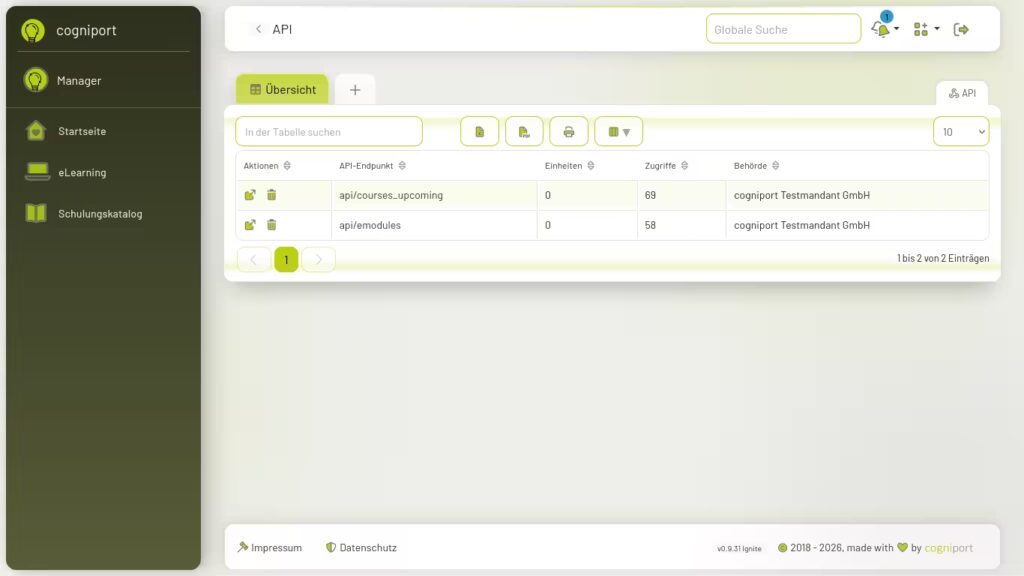Delete the api/courses_upcoming entry
The height and width of the screenshot is (576, 1024).
point(272,195)
